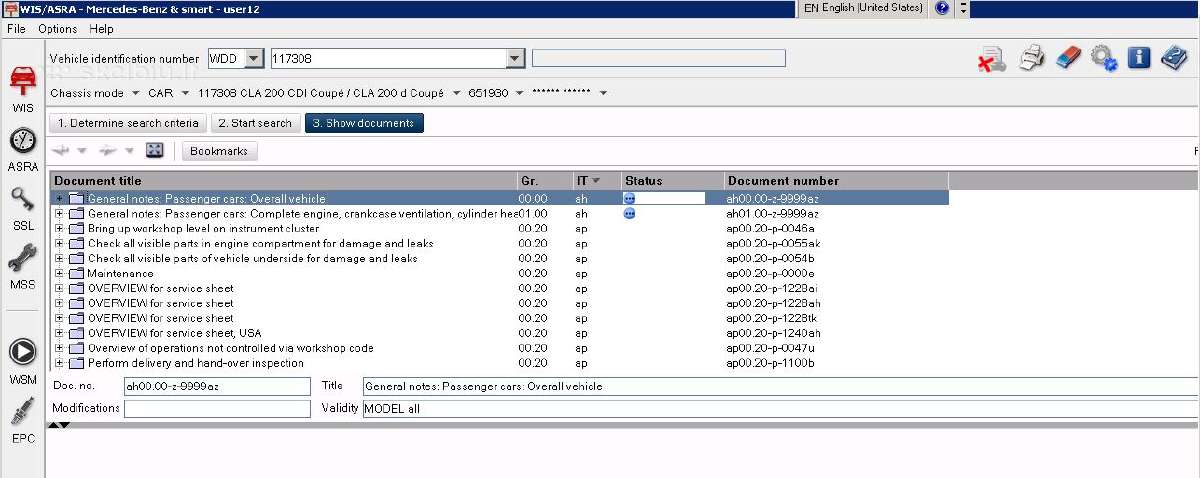Sort by IT column header
Viewport: 1200px width, 478px height.
click(x=596, y=181)
